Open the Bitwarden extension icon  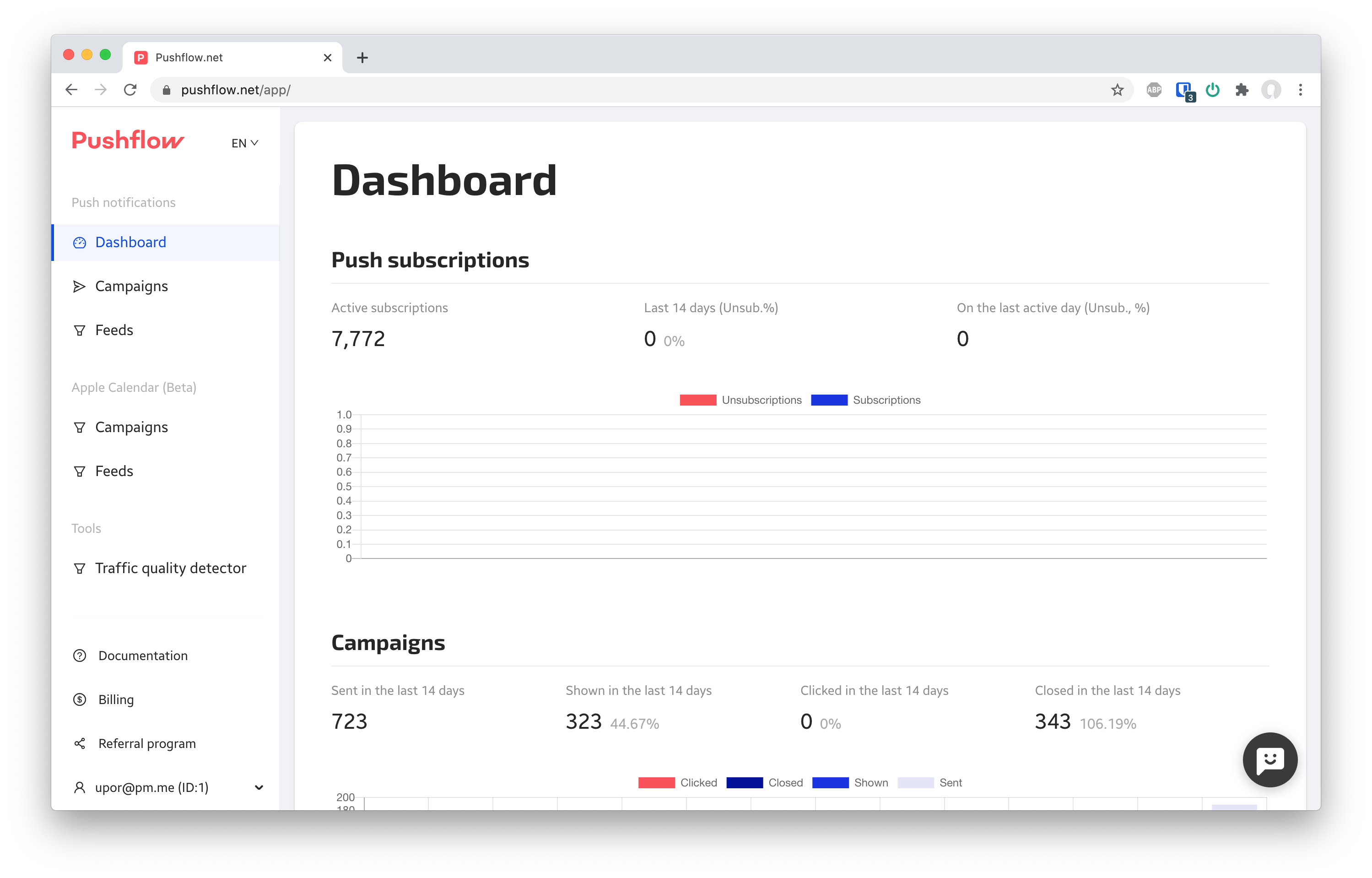coord(1183,90)
